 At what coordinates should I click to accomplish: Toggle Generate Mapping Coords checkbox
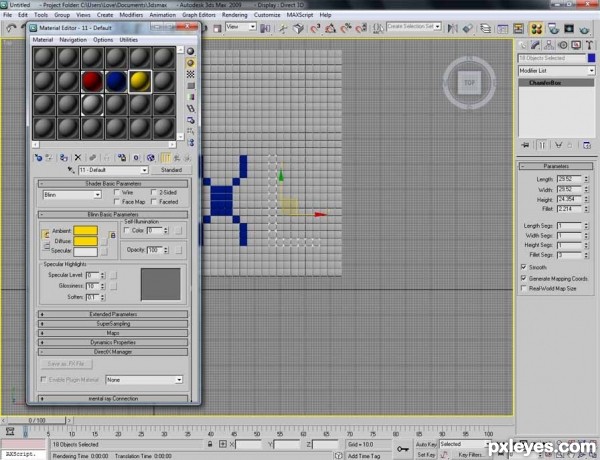pos(524,278)
